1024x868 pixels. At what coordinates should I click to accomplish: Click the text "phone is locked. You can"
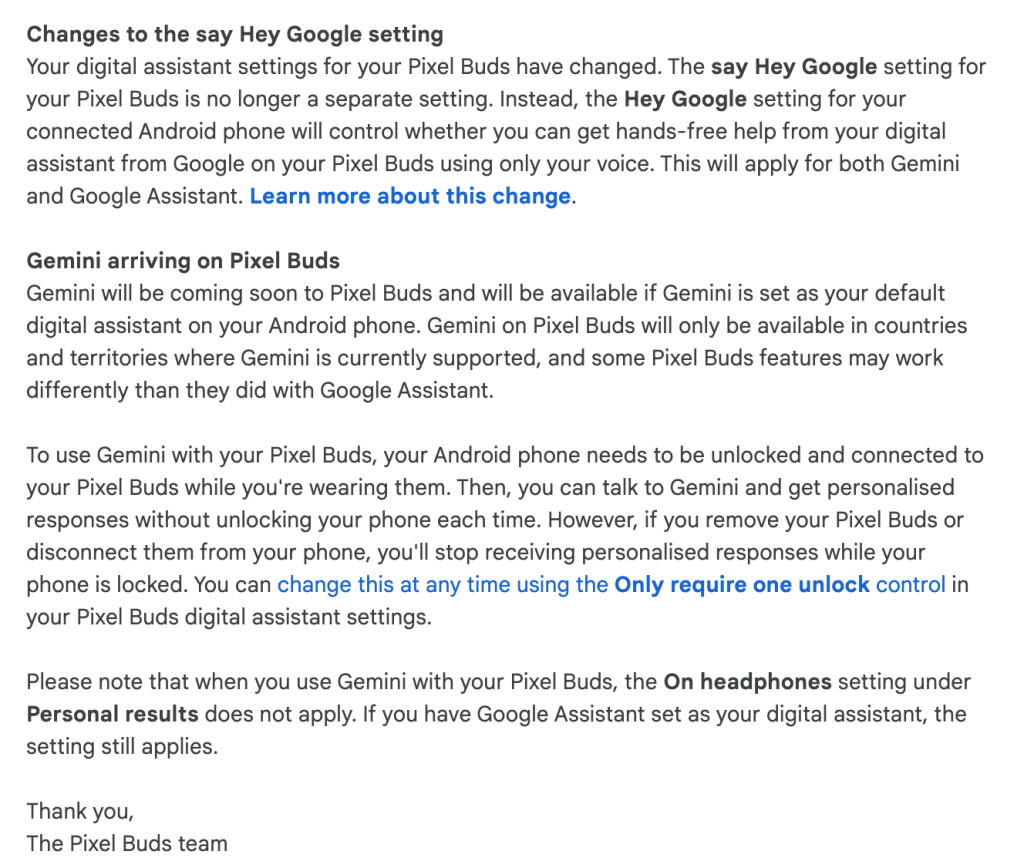(x=148, y=584)
